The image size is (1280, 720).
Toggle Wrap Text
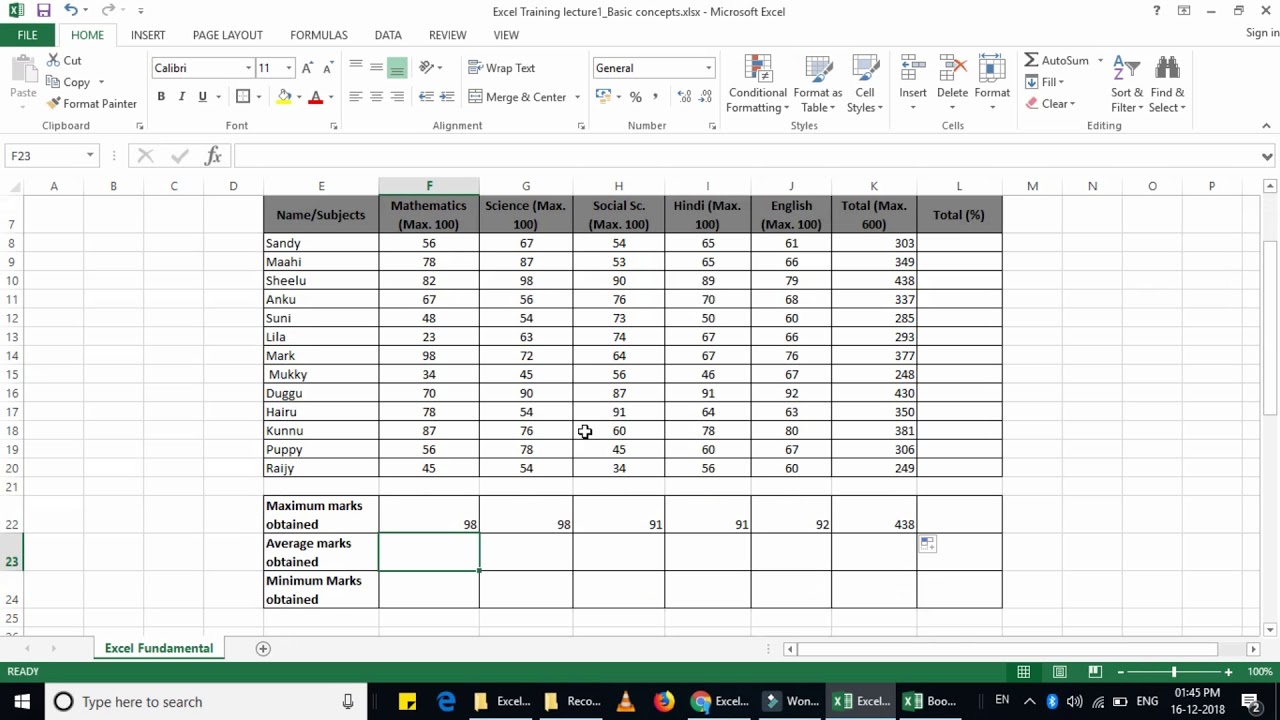click(x=502, y=68)
